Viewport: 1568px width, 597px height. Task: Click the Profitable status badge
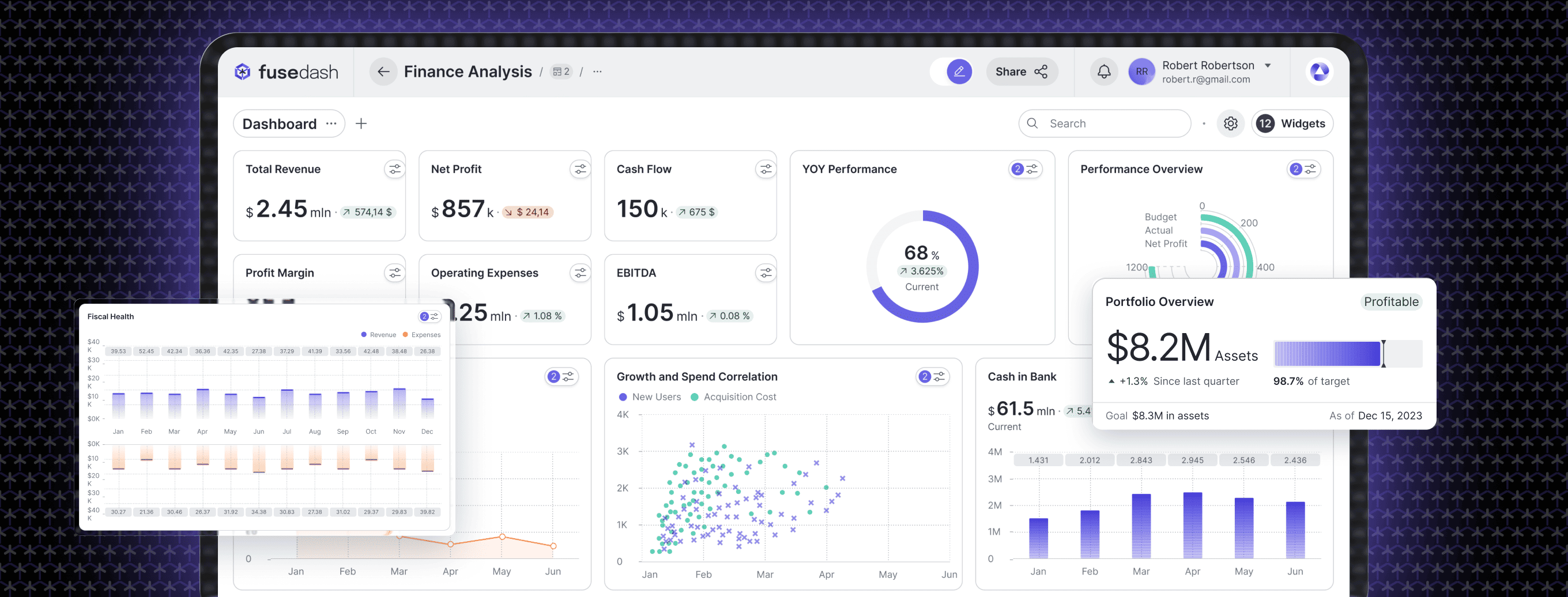pyautogui.click(x=1391, y=302)
